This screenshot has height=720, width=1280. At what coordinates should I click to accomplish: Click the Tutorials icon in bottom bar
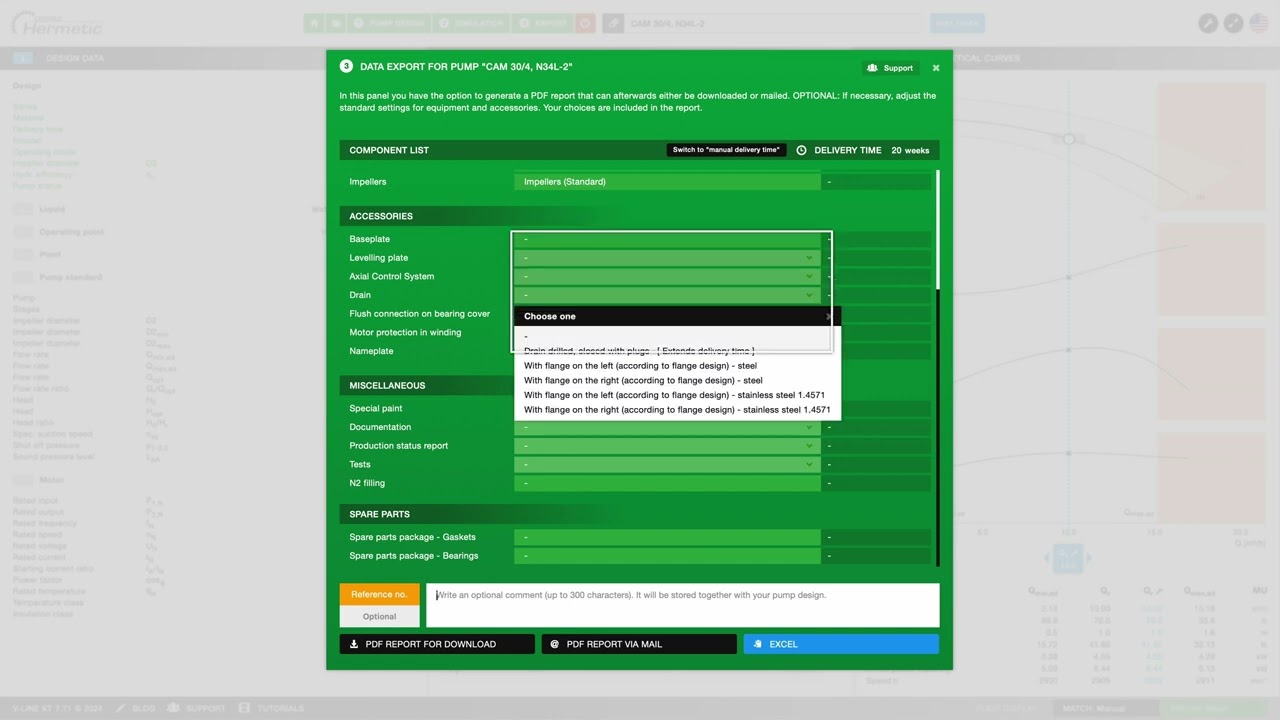tap(245, 708)
